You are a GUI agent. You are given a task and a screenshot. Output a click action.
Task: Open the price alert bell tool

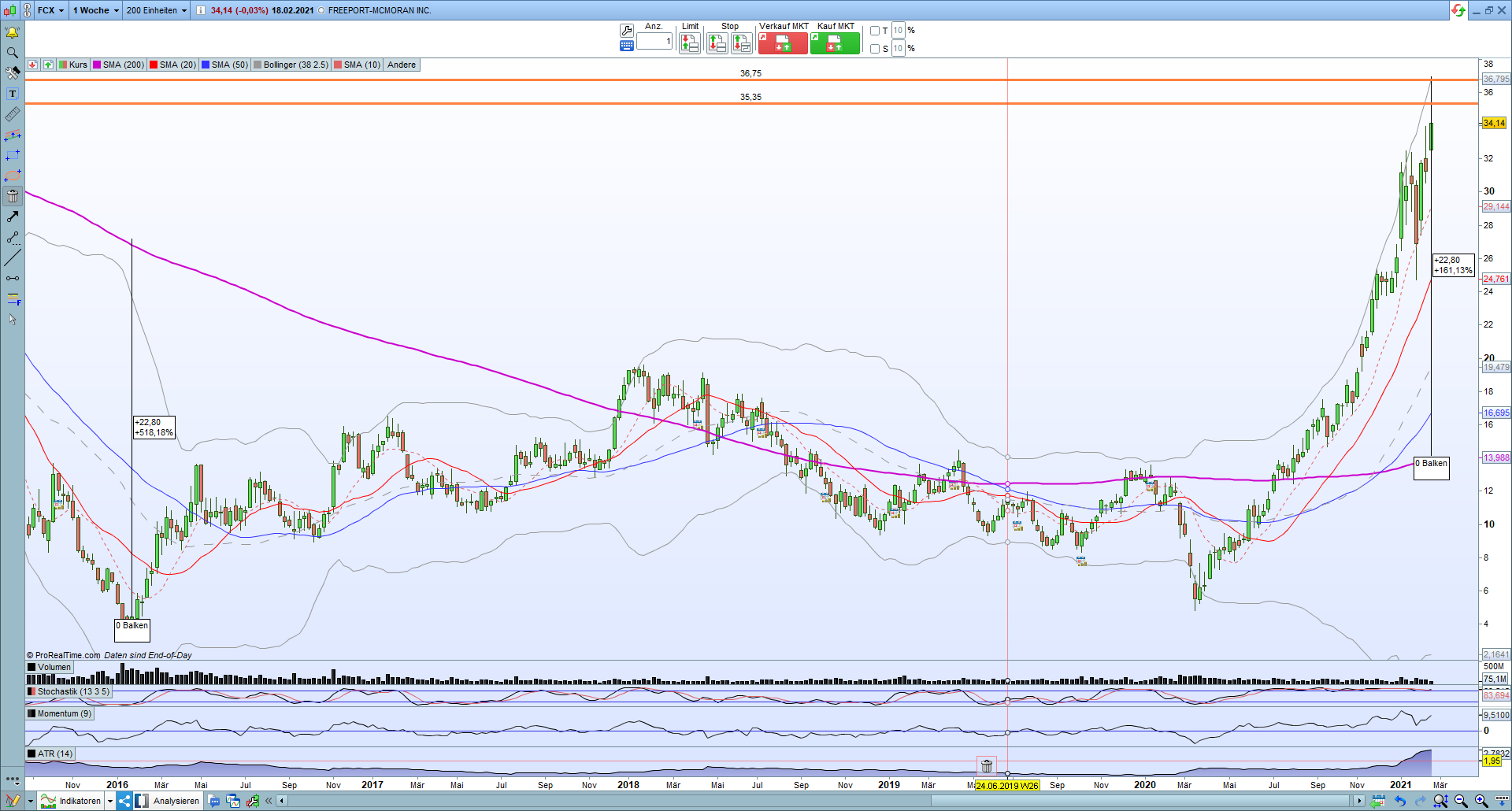(12, 32)
